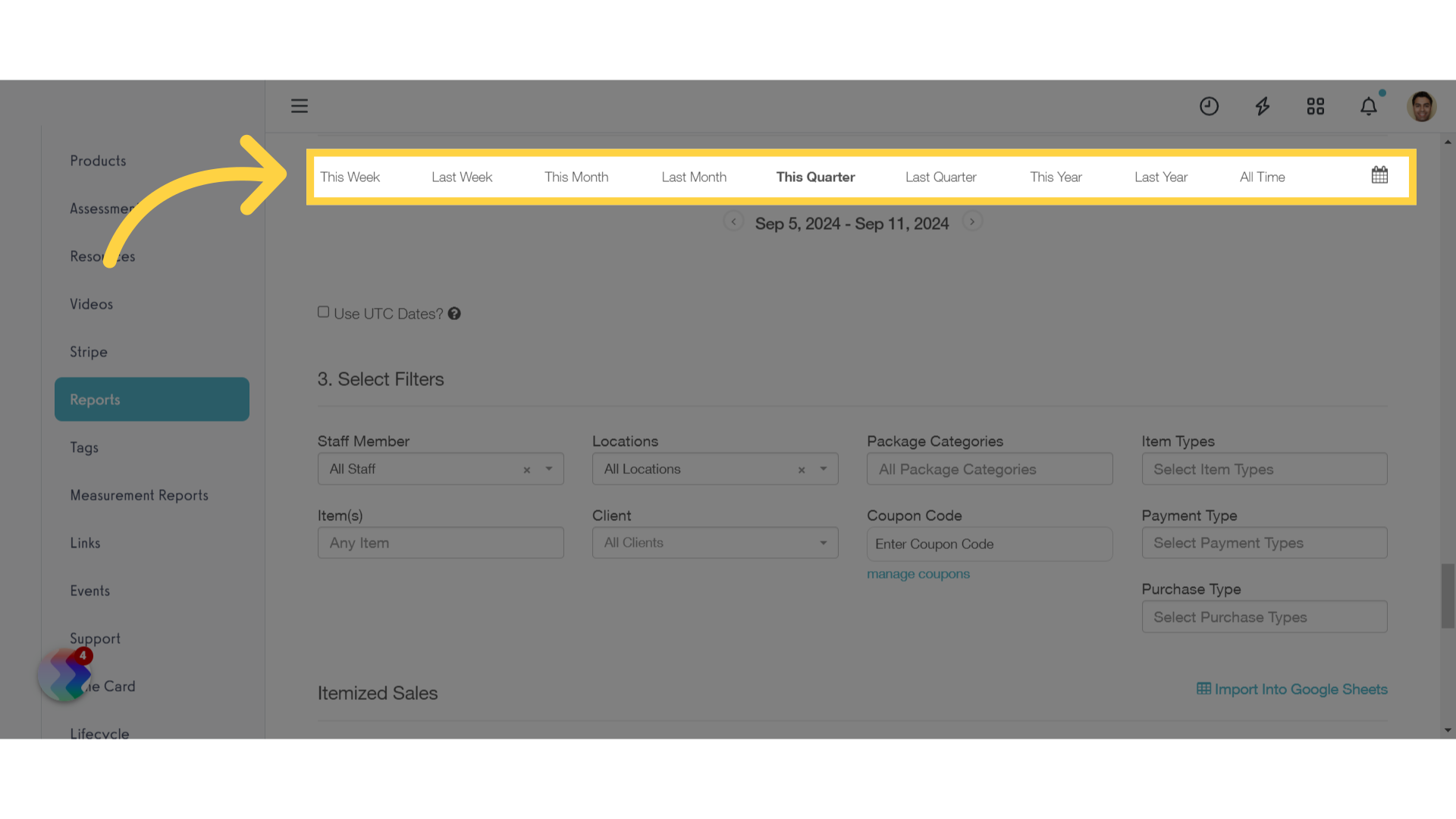Select the This Quarter time period tab
Viewport: 1456px width, 819px height.
816,176
